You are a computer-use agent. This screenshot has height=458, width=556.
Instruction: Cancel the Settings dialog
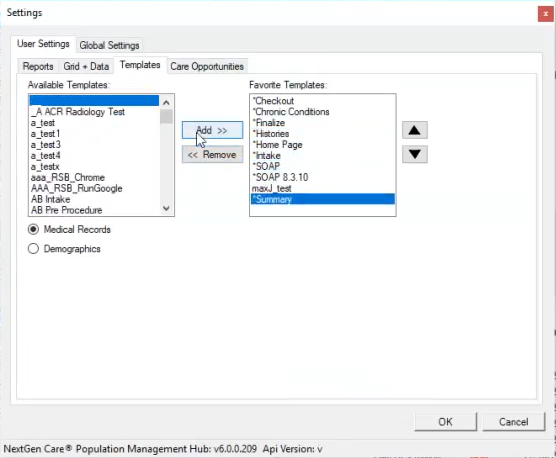tap(513, 422)
